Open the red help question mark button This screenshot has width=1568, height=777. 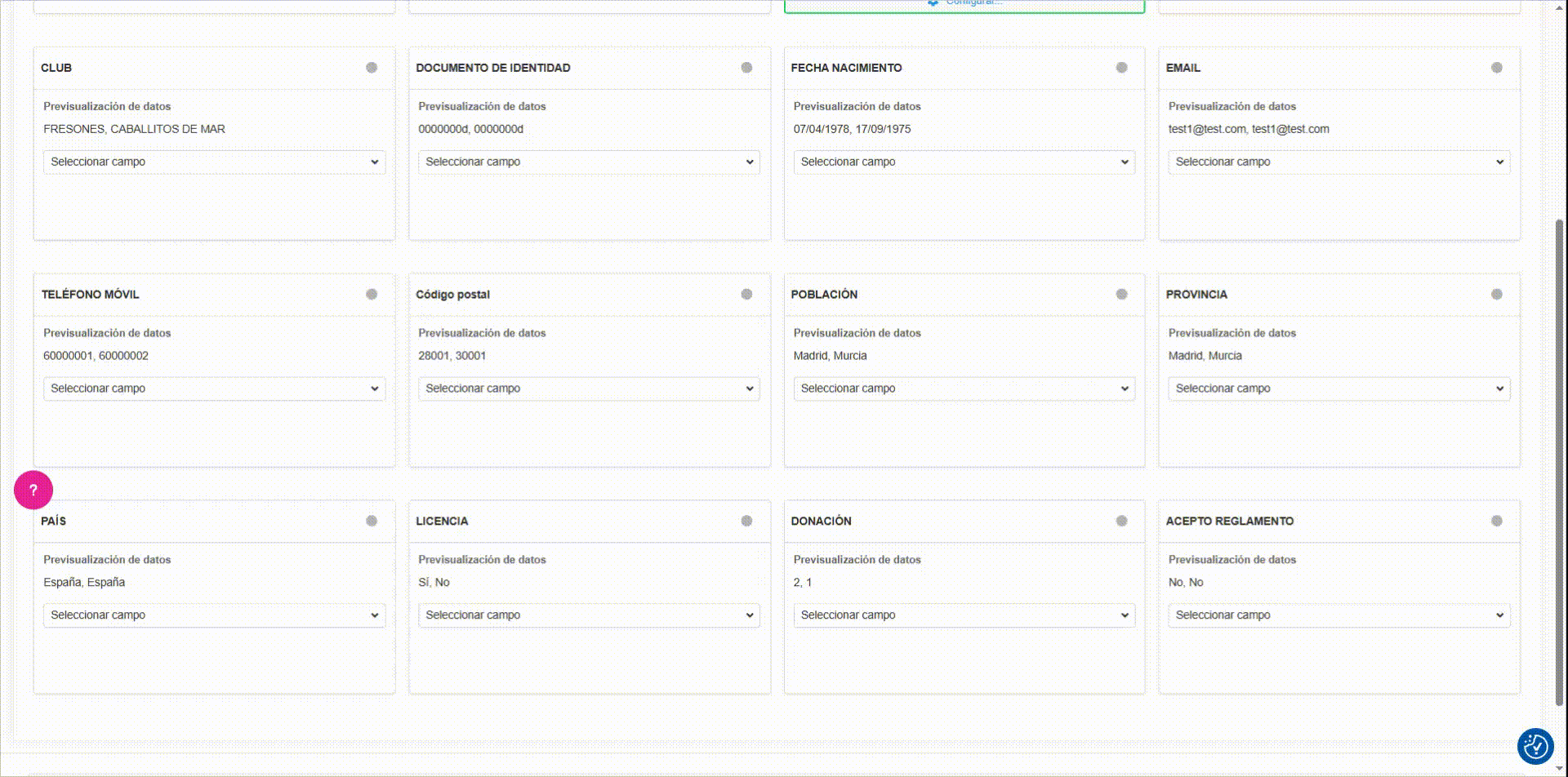point(33,490)
